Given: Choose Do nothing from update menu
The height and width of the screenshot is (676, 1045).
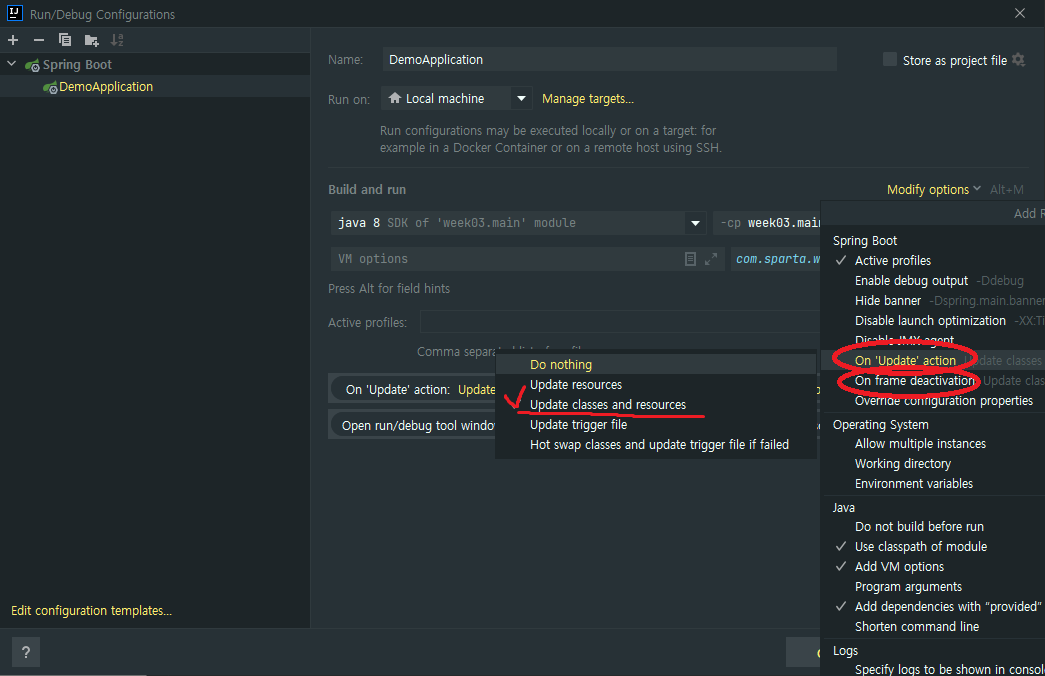Looking at the screenshot, I should coord(656,365).
